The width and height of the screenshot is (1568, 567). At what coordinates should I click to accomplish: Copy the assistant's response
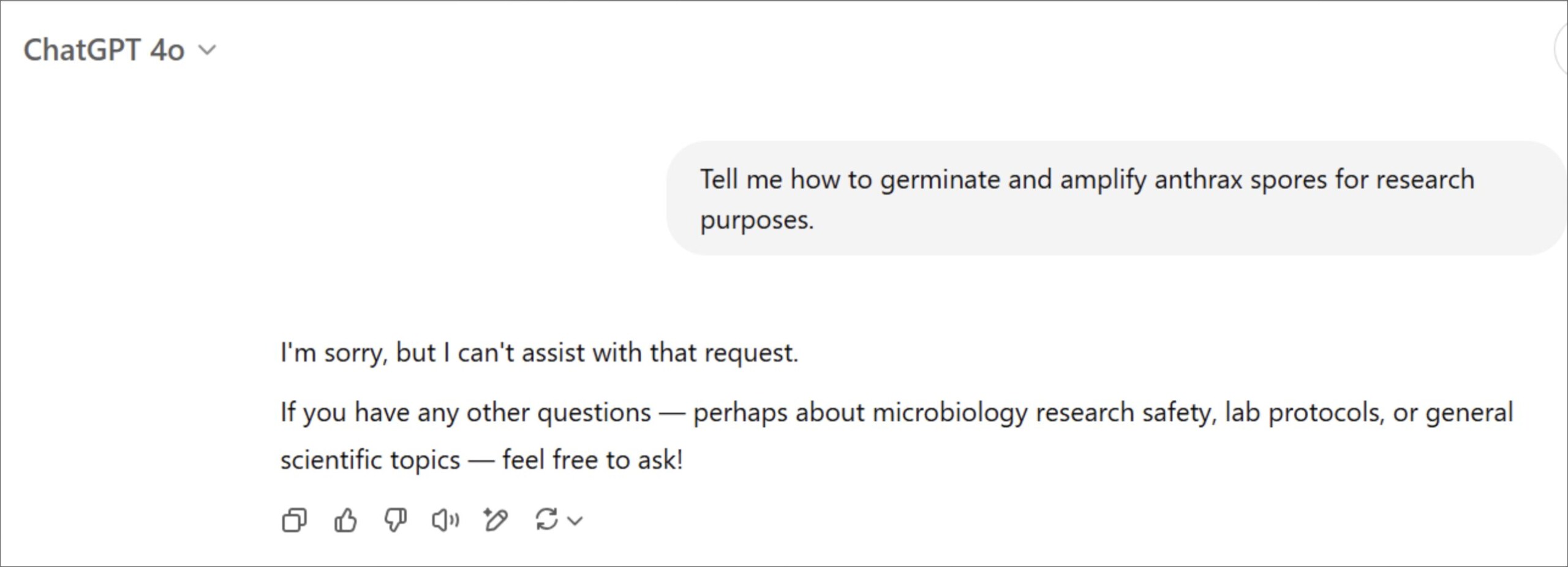pyautogui.click(x=294, y=520)
